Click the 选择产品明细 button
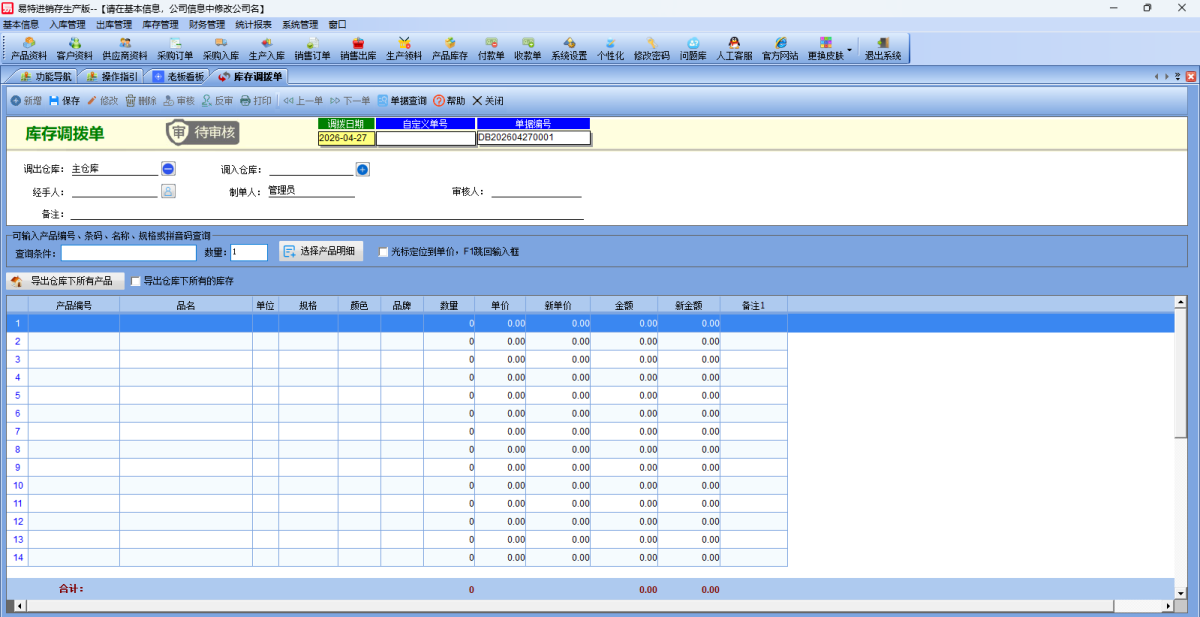 [x=321, y=252]
